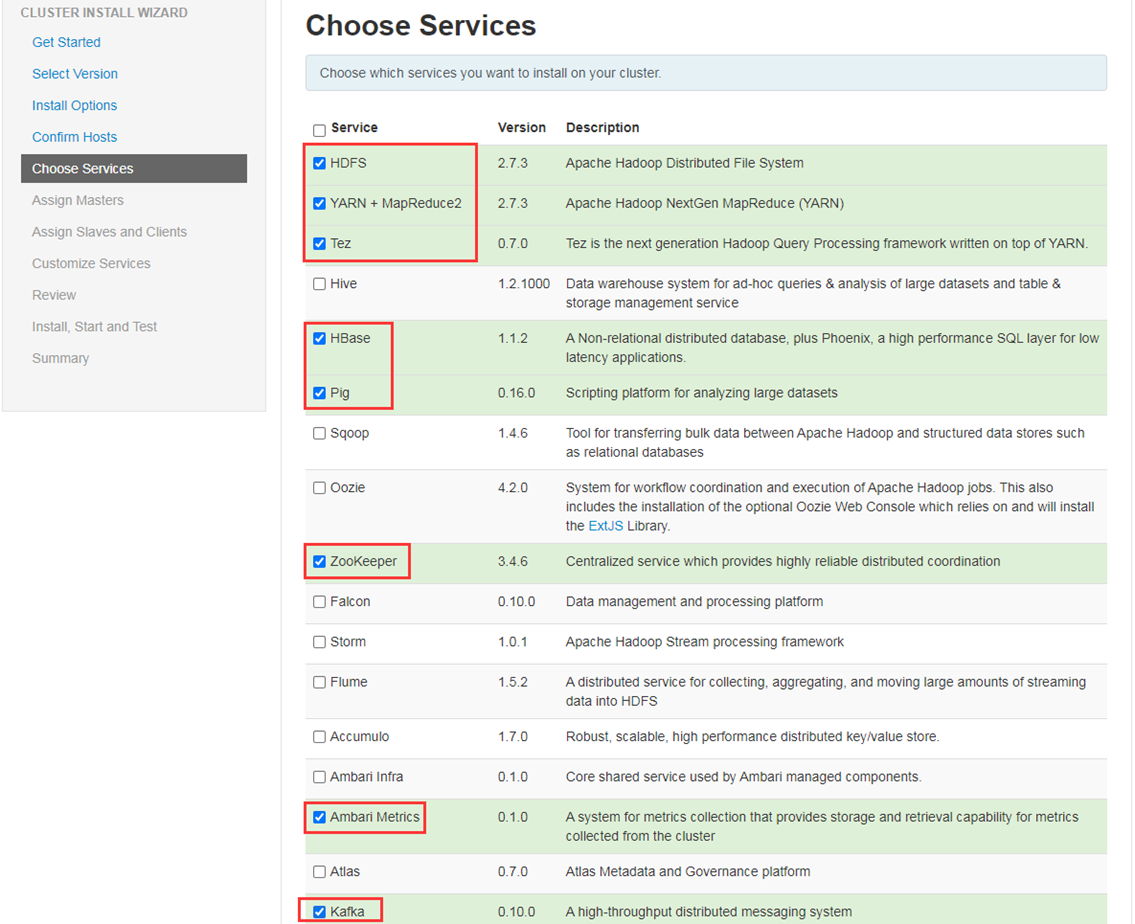This screenshot has height=924, width=1135.
Task: Uncheck the Tez service checkbox
Action: 319,244
